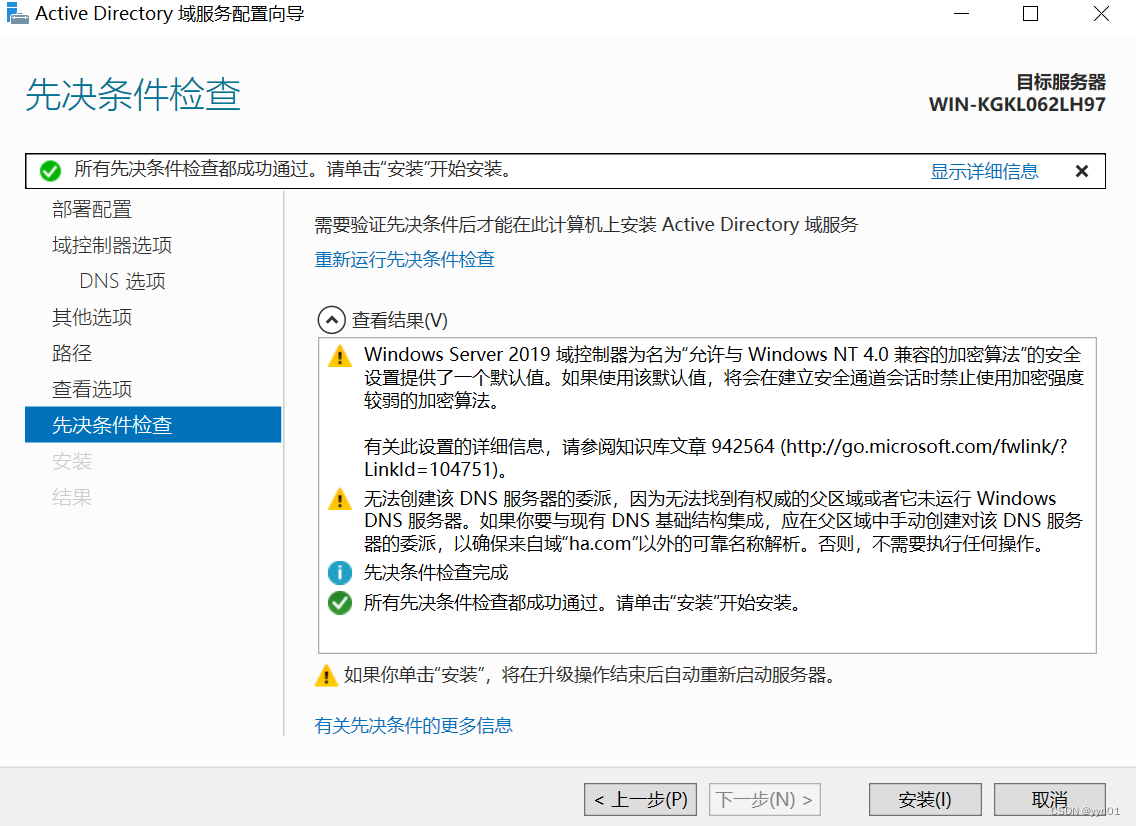Click the disabled 下一步(N) button

click(x=765, y=799)
